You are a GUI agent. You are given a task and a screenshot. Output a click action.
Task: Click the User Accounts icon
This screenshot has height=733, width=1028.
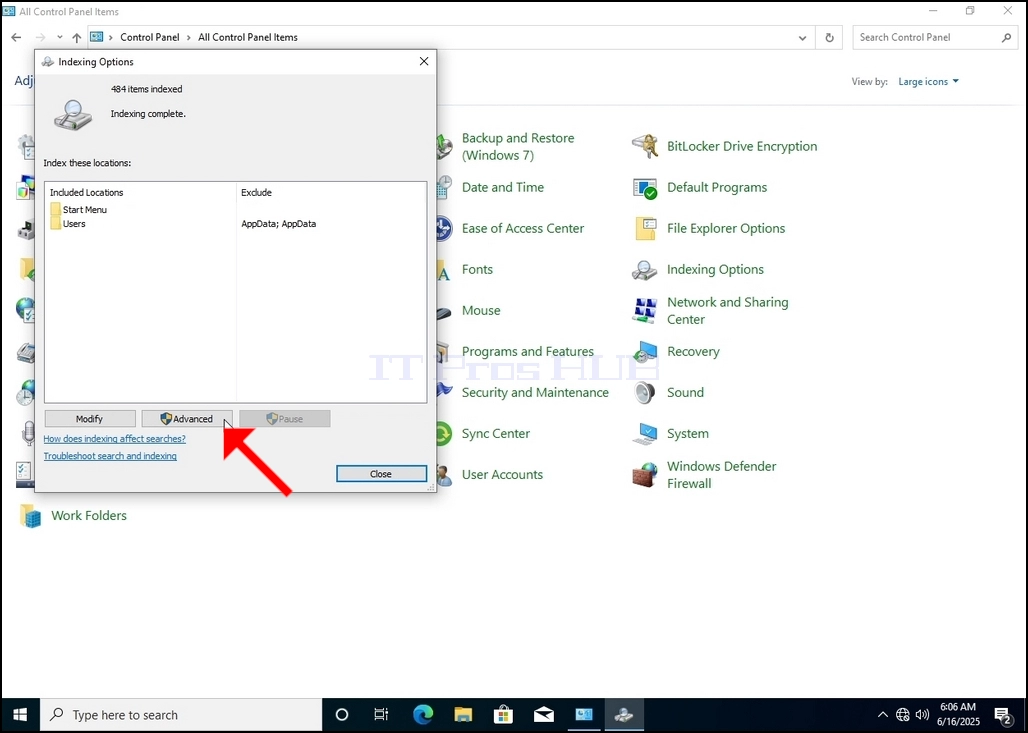click(445, 475)
